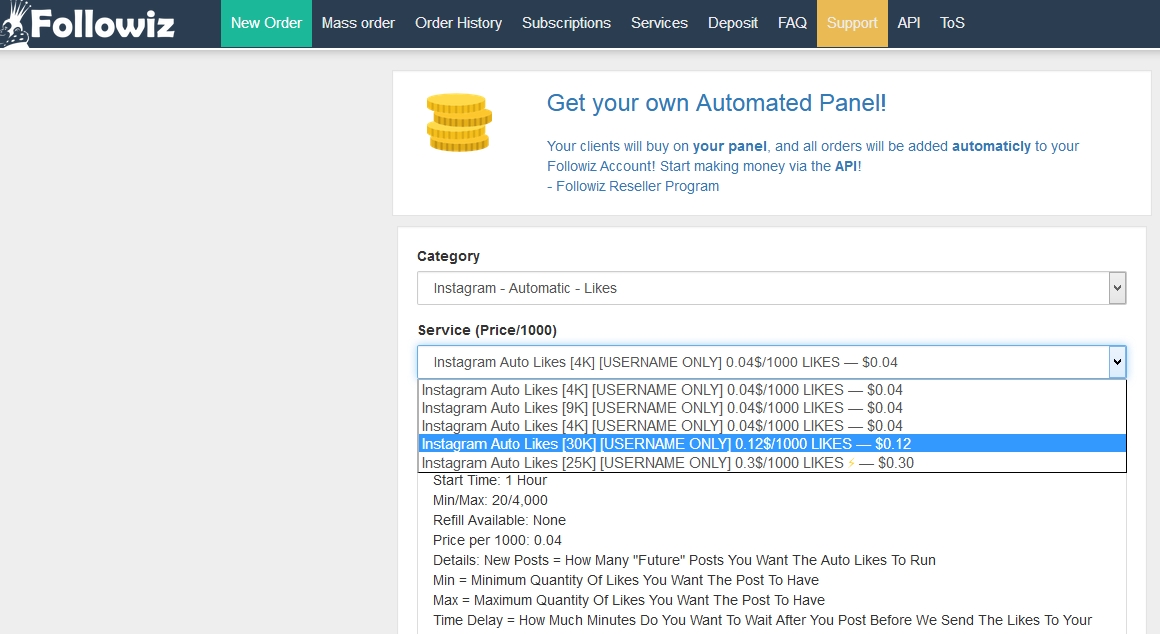Click the gold coins stack icon
Viewport: 1160px width, 634px height.
(x=459, y=123)
